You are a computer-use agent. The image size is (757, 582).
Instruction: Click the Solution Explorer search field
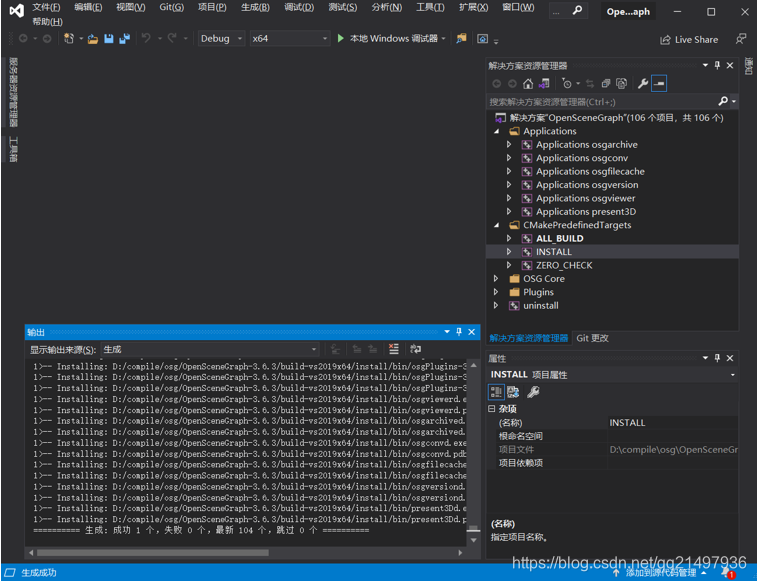pos(603,102)
